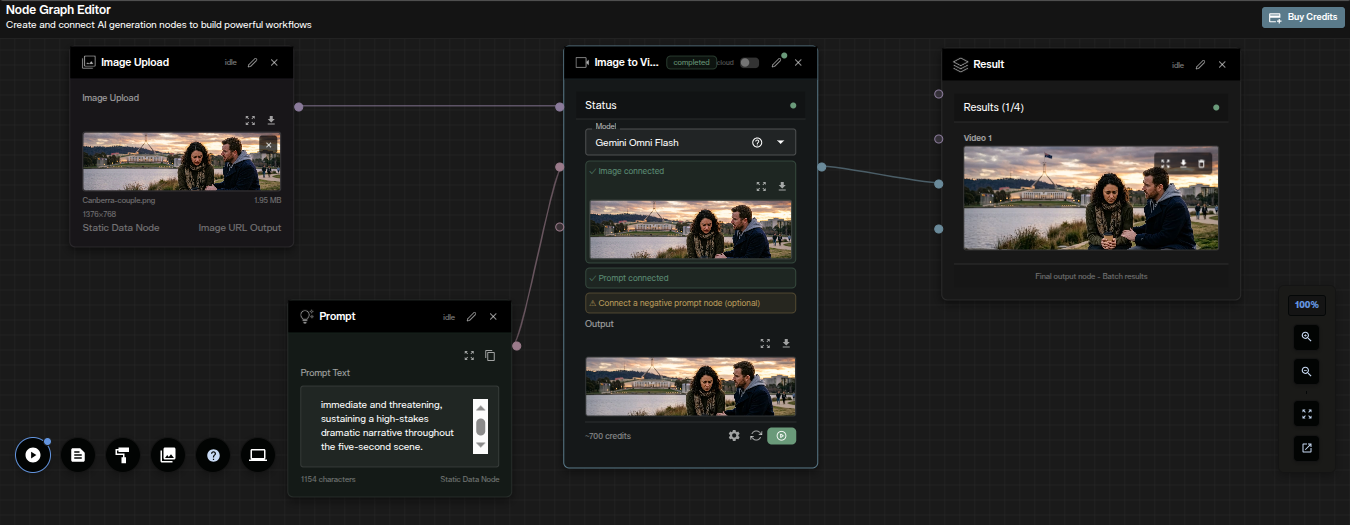Open the document templates toolbar icon
This screenshot has height=525, width=1350.
coord(78,455)
